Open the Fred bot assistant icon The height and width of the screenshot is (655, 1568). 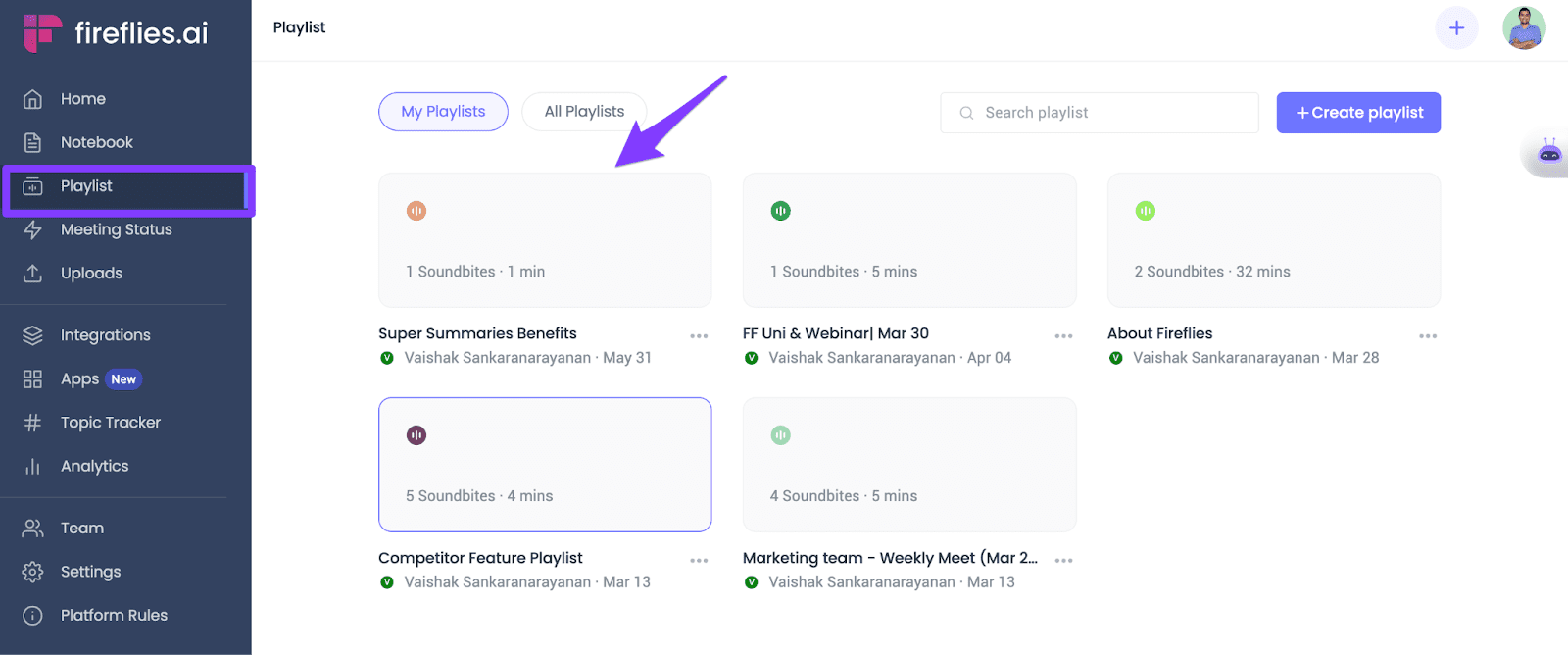click(x=1548, y=153)
